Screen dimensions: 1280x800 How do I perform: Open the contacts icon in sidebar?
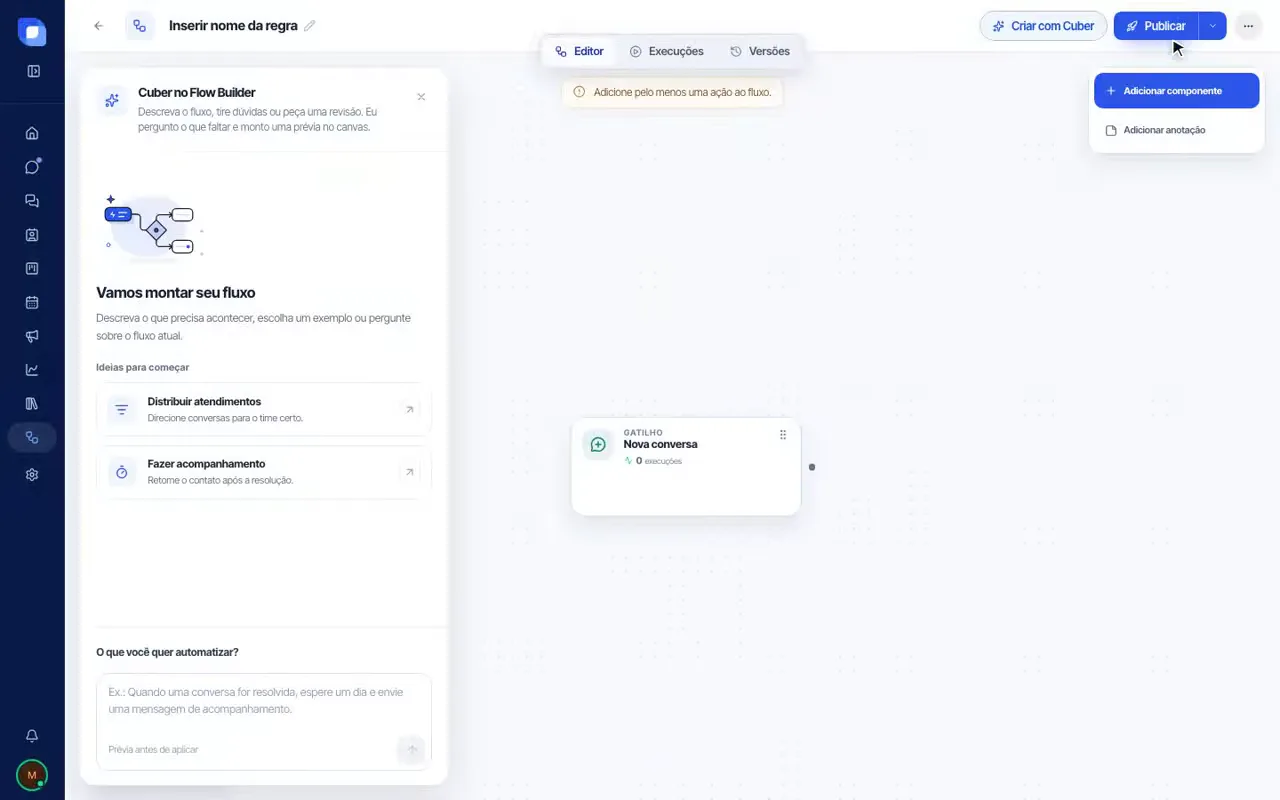click(x=32, y=235)
